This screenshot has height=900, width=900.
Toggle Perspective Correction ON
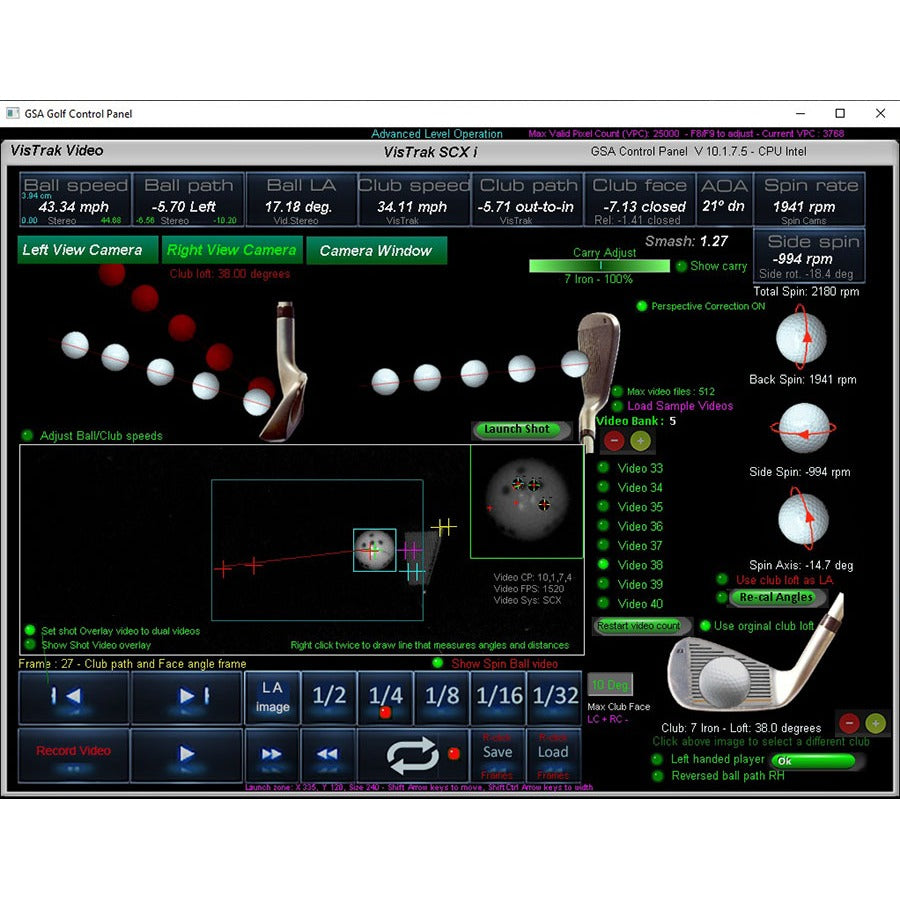click(642, 307)
